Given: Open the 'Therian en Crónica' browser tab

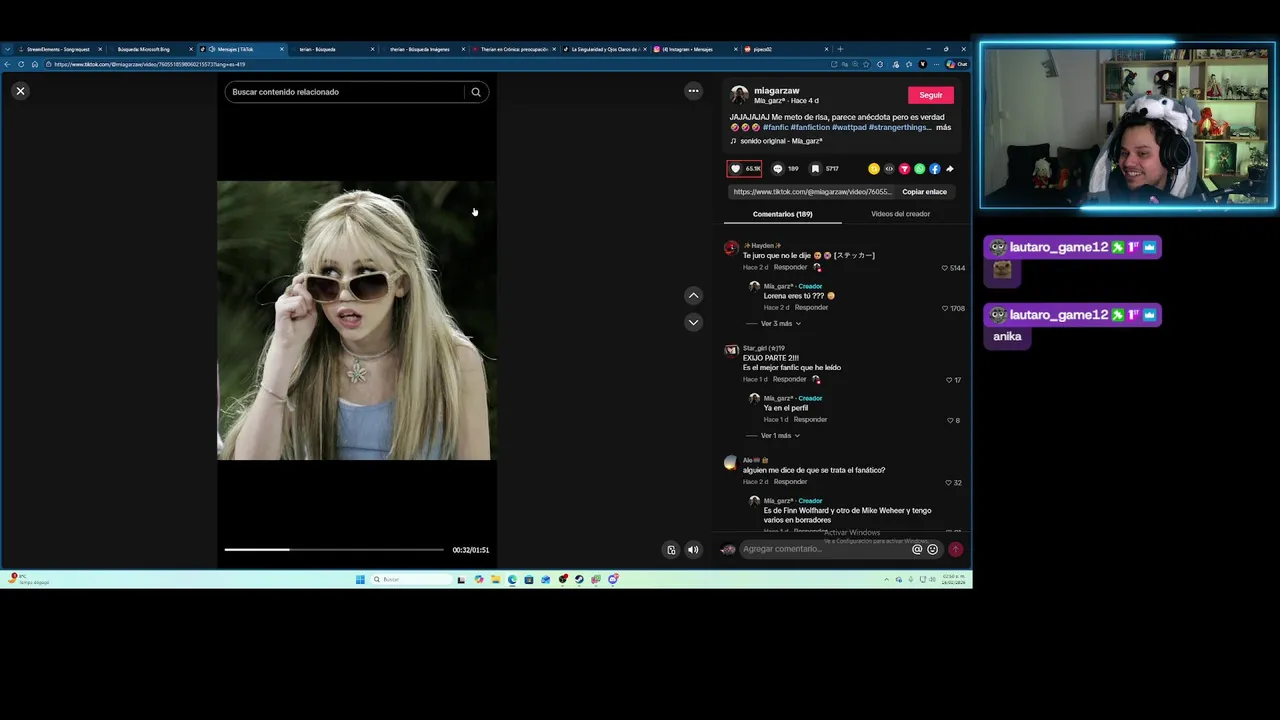Looking at the screenshot, I should pyautogui.click(x=514, y=49).
